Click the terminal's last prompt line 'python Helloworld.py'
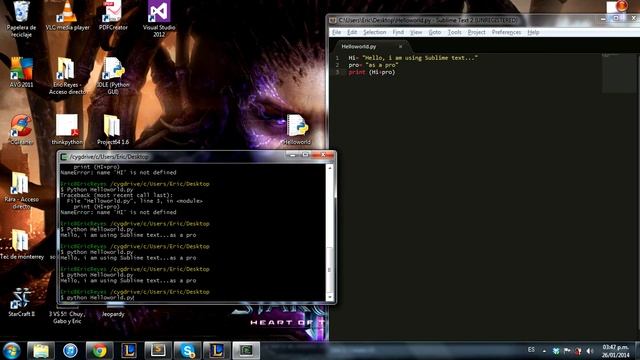Screen dimensions: 640x360 [97, 298]
